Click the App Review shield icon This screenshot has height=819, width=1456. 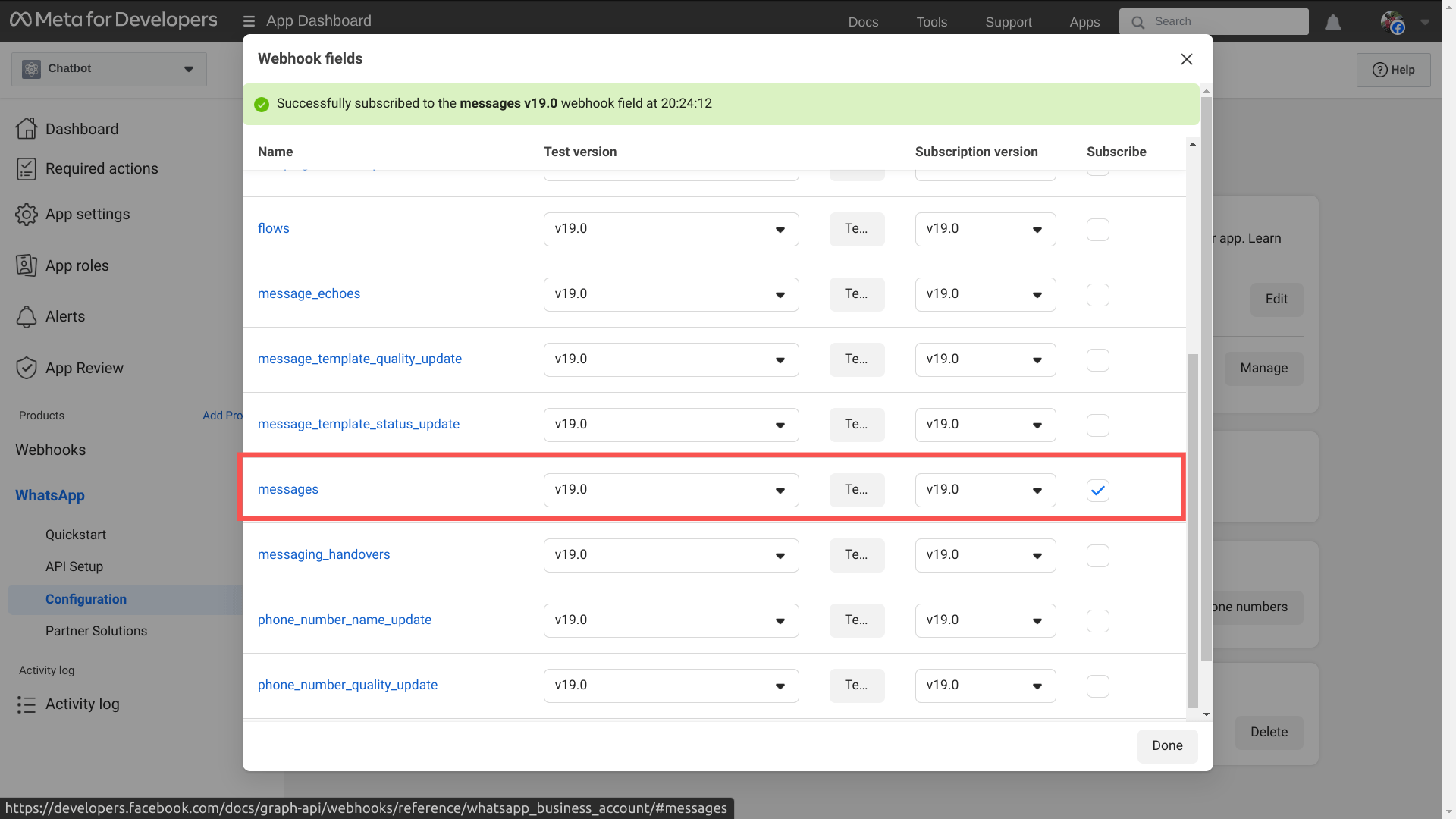[x=27, y=368]
